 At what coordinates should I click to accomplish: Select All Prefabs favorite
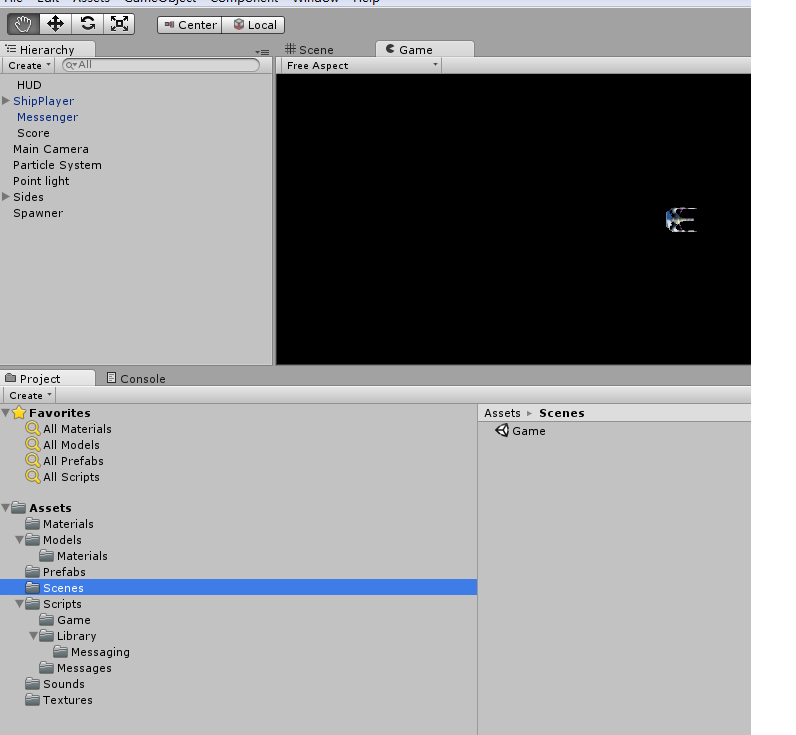[74, 461]
